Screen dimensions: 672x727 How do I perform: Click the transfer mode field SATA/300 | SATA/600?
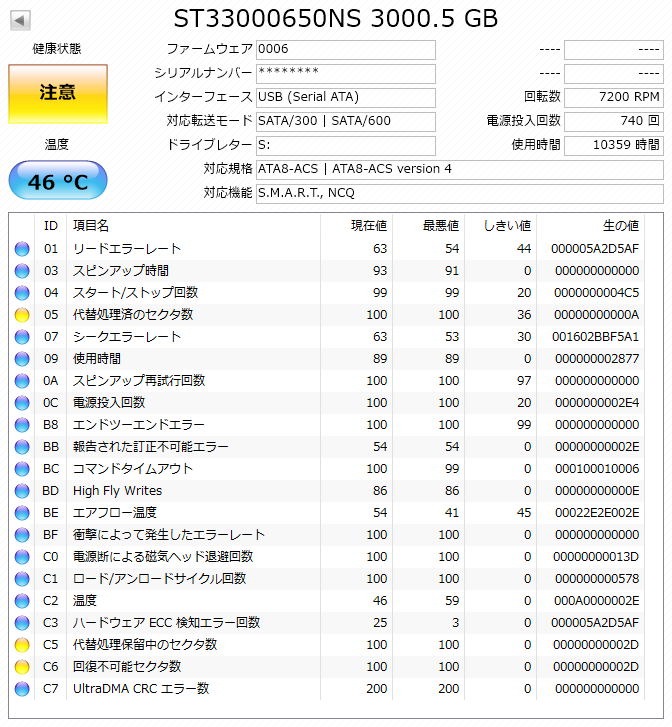(346, 121)
